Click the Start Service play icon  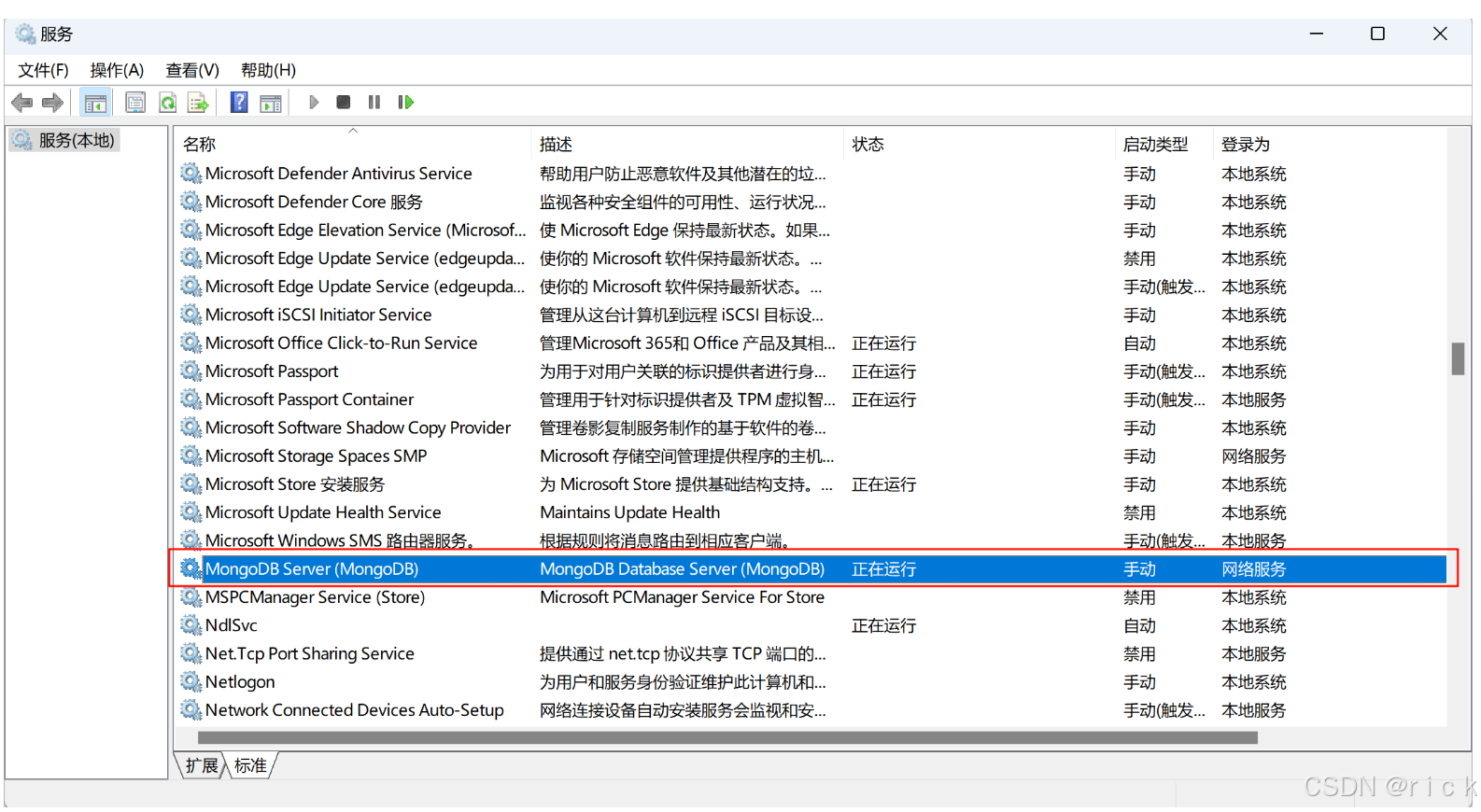[x=314, y=103]
